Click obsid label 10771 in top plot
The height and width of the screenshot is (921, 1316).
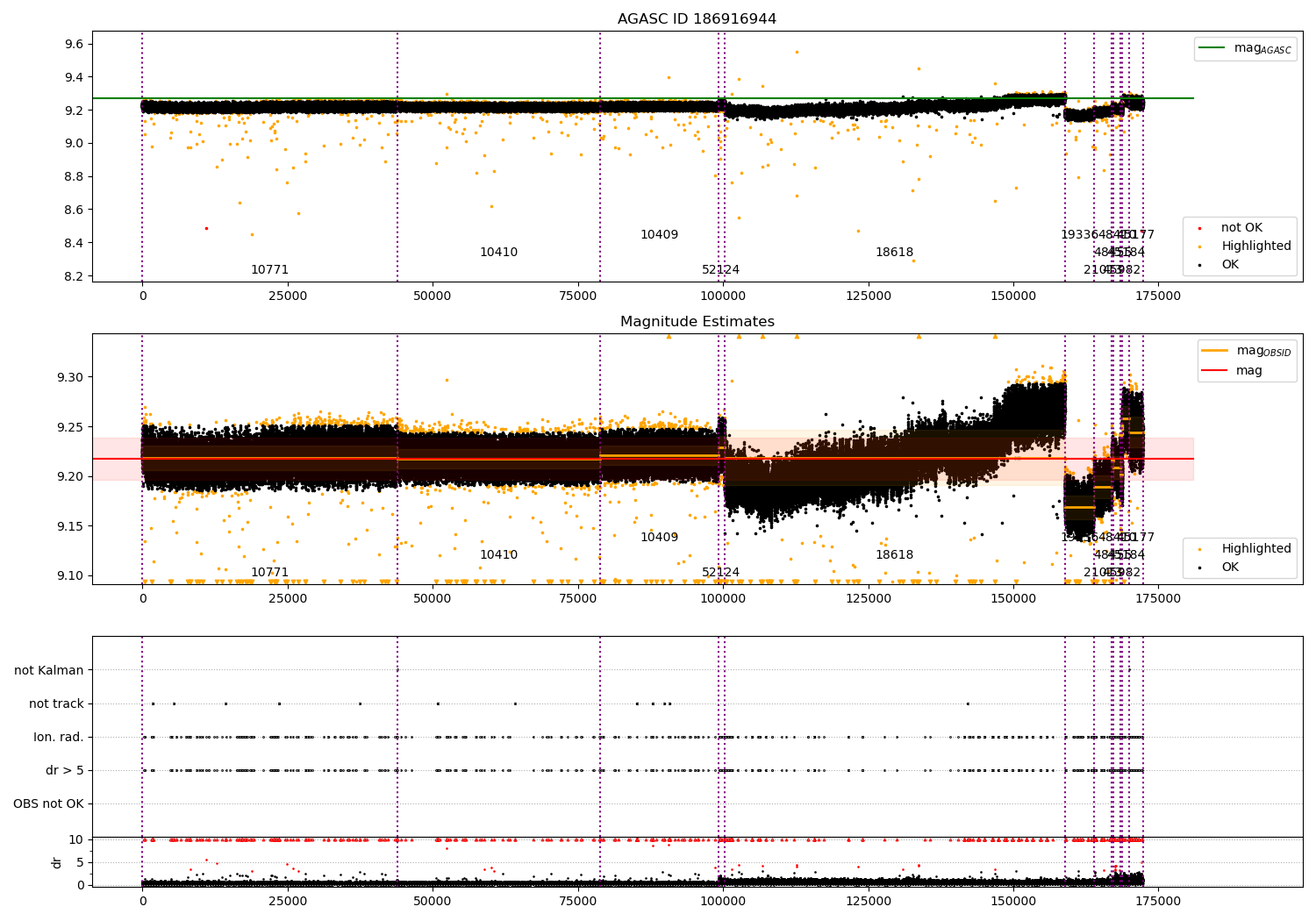[269, 270]
